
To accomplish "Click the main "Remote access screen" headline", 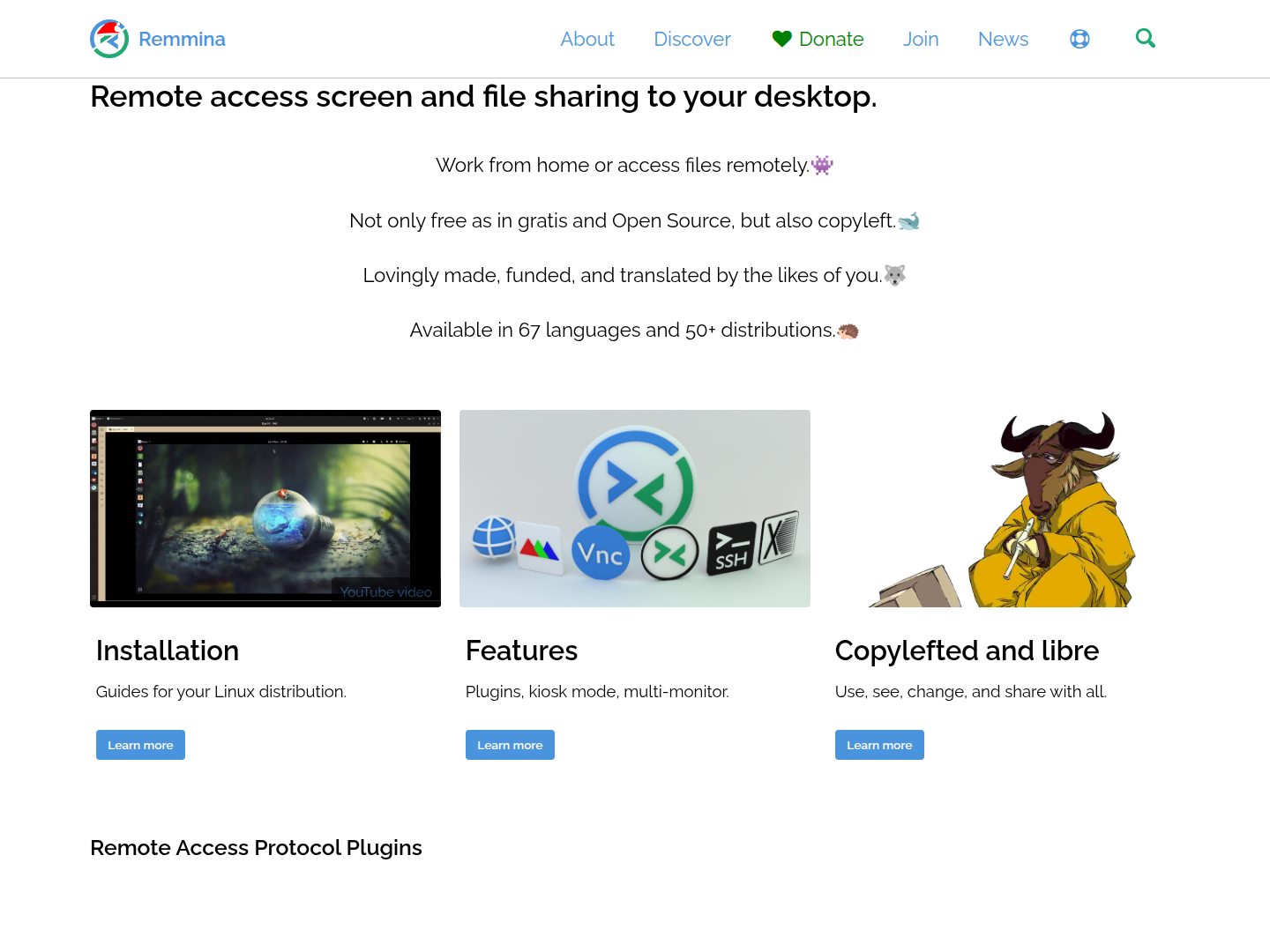I will pyautogui.click(x=483, y=96).
